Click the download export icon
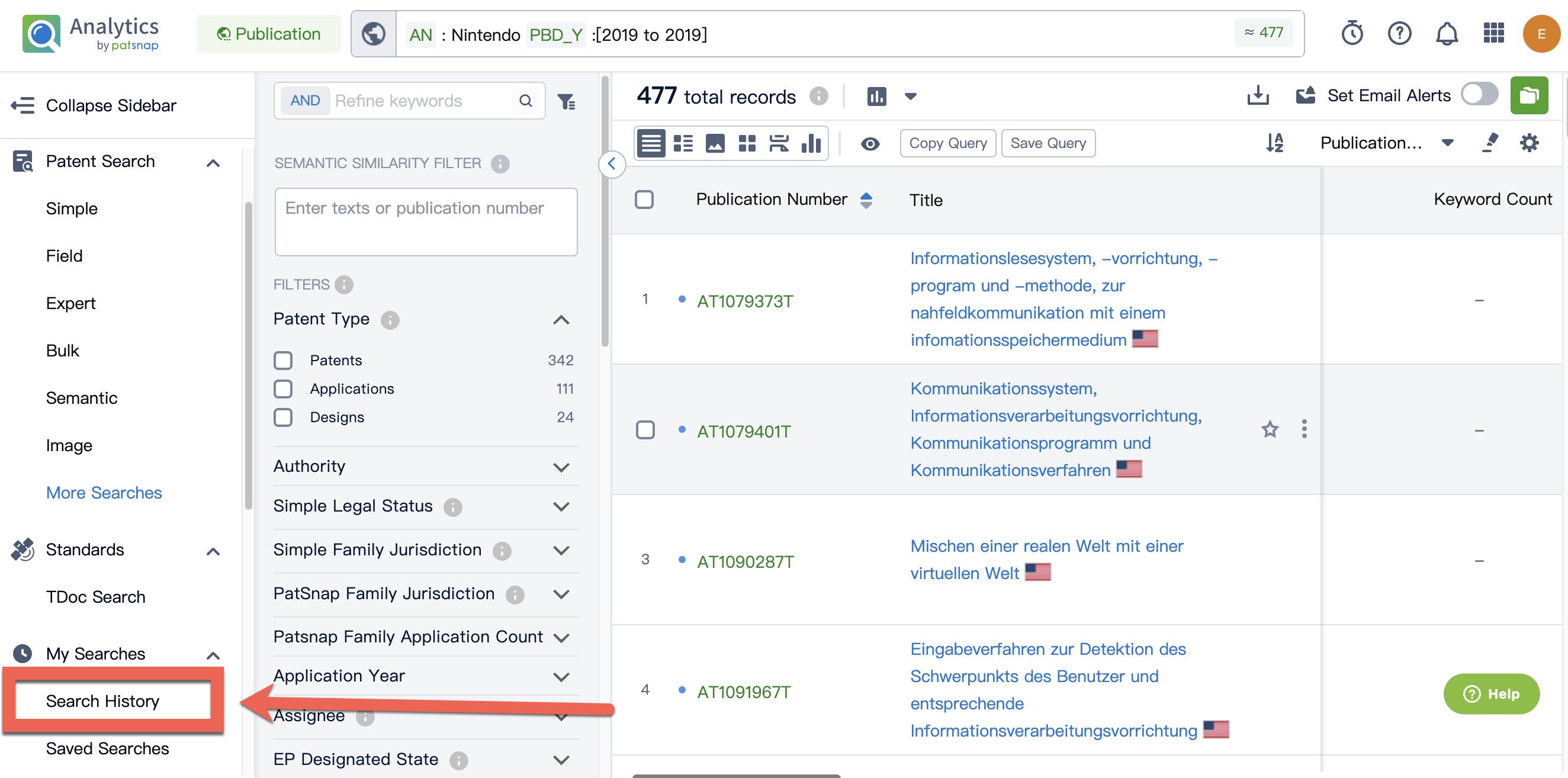The width and height of the screenshot is (1568, 778). coord(1258,95)
